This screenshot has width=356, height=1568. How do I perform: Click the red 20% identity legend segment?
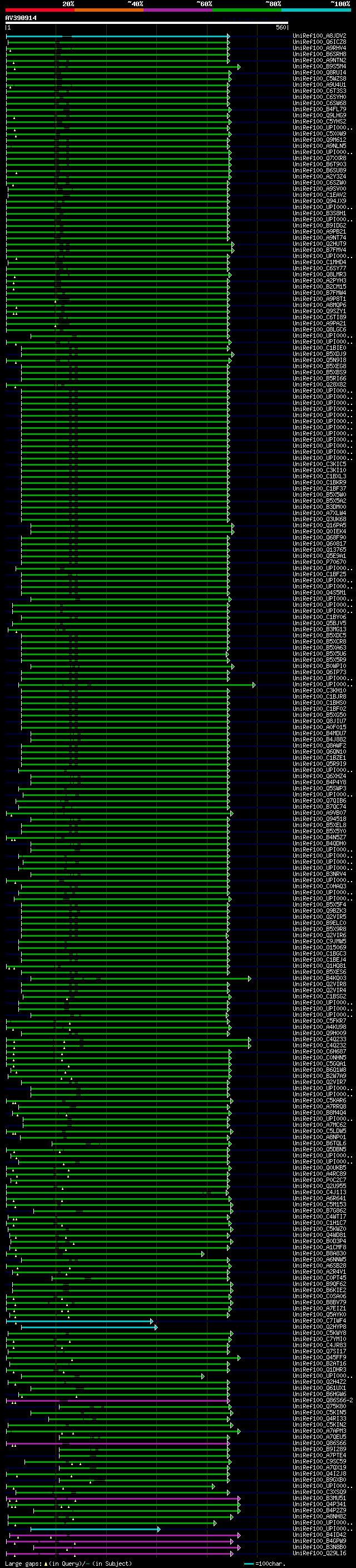39,10
